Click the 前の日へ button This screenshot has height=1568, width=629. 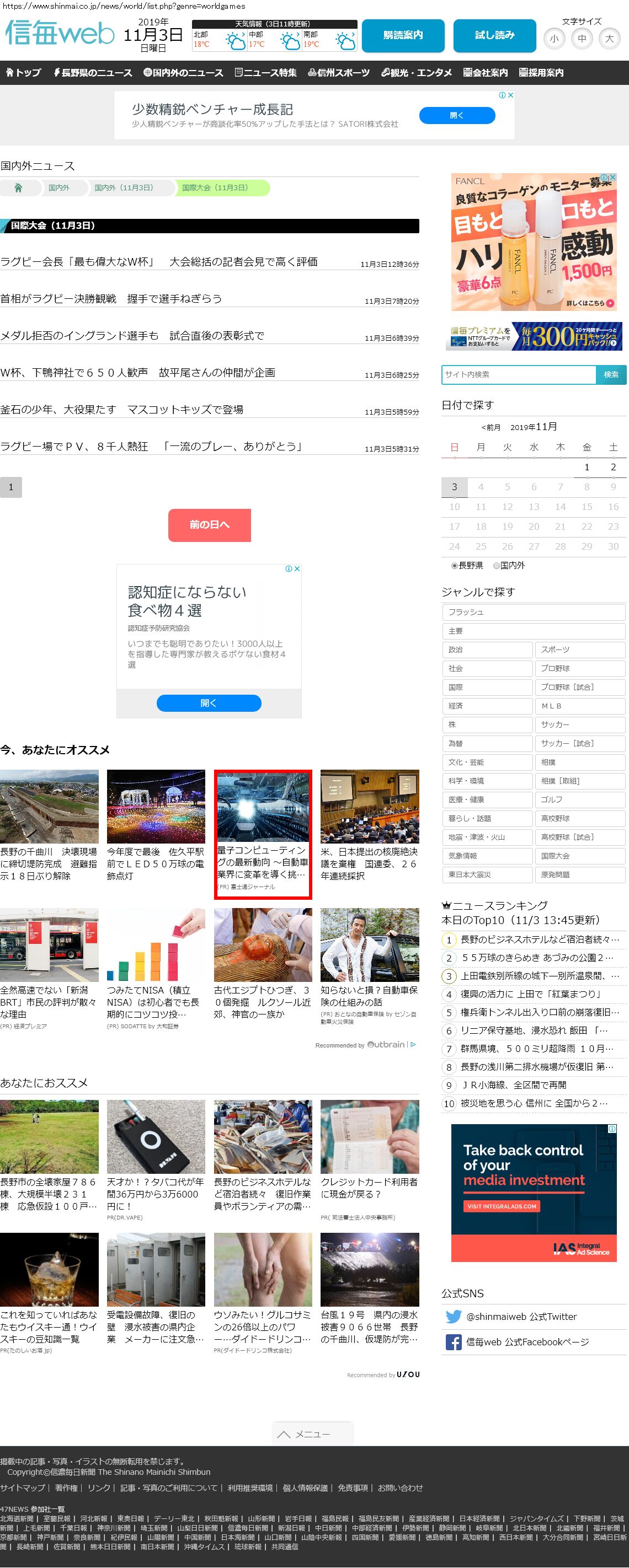[x=210, y=525]
